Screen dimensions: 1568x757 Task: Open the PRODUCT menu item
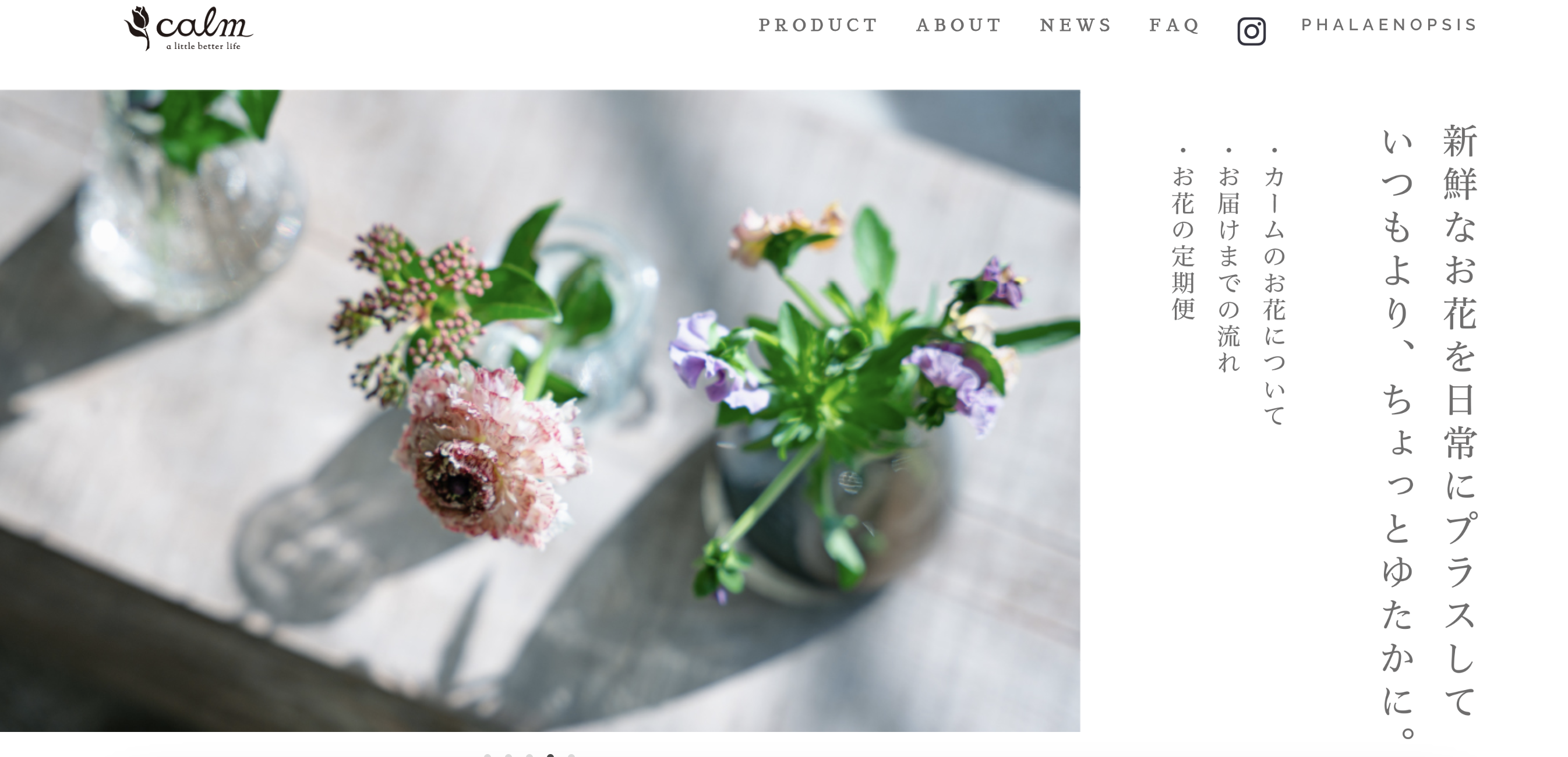pos(817,25)
